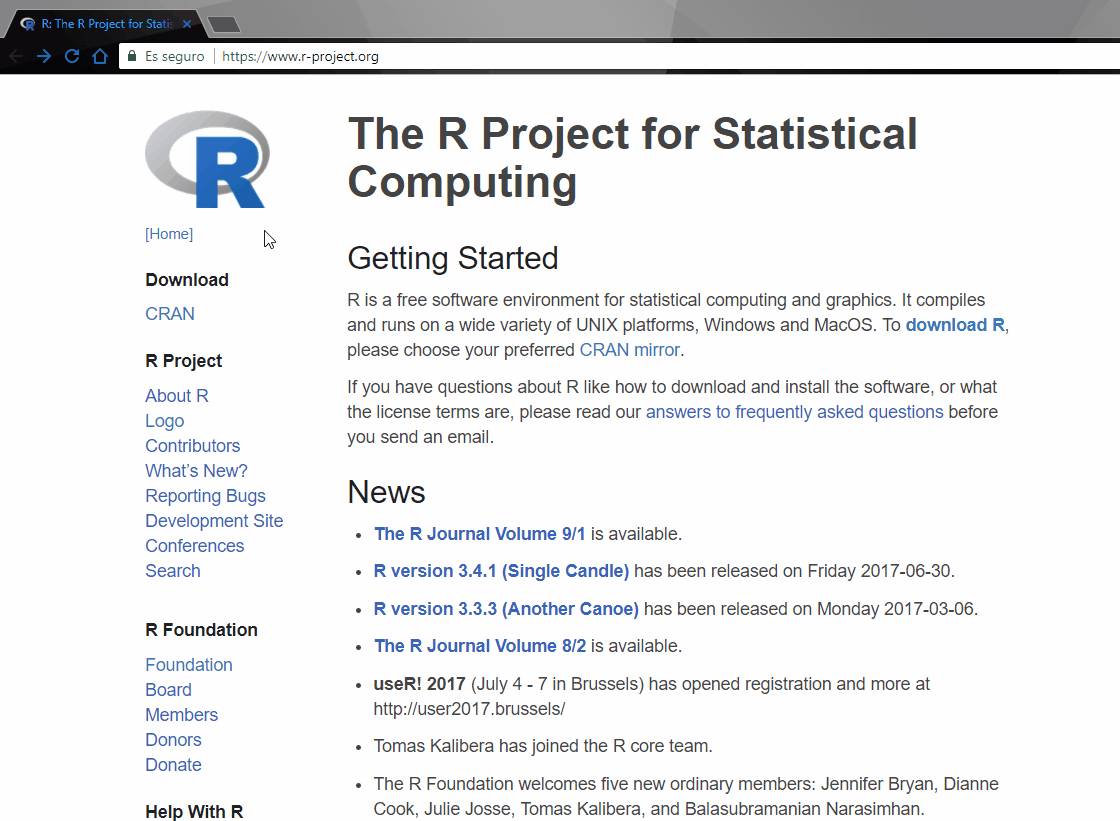The width and height of the screenshot is (1120, 821).
Task: Open the Donors link
Action: pyautogui.click(x=174, y=740)
